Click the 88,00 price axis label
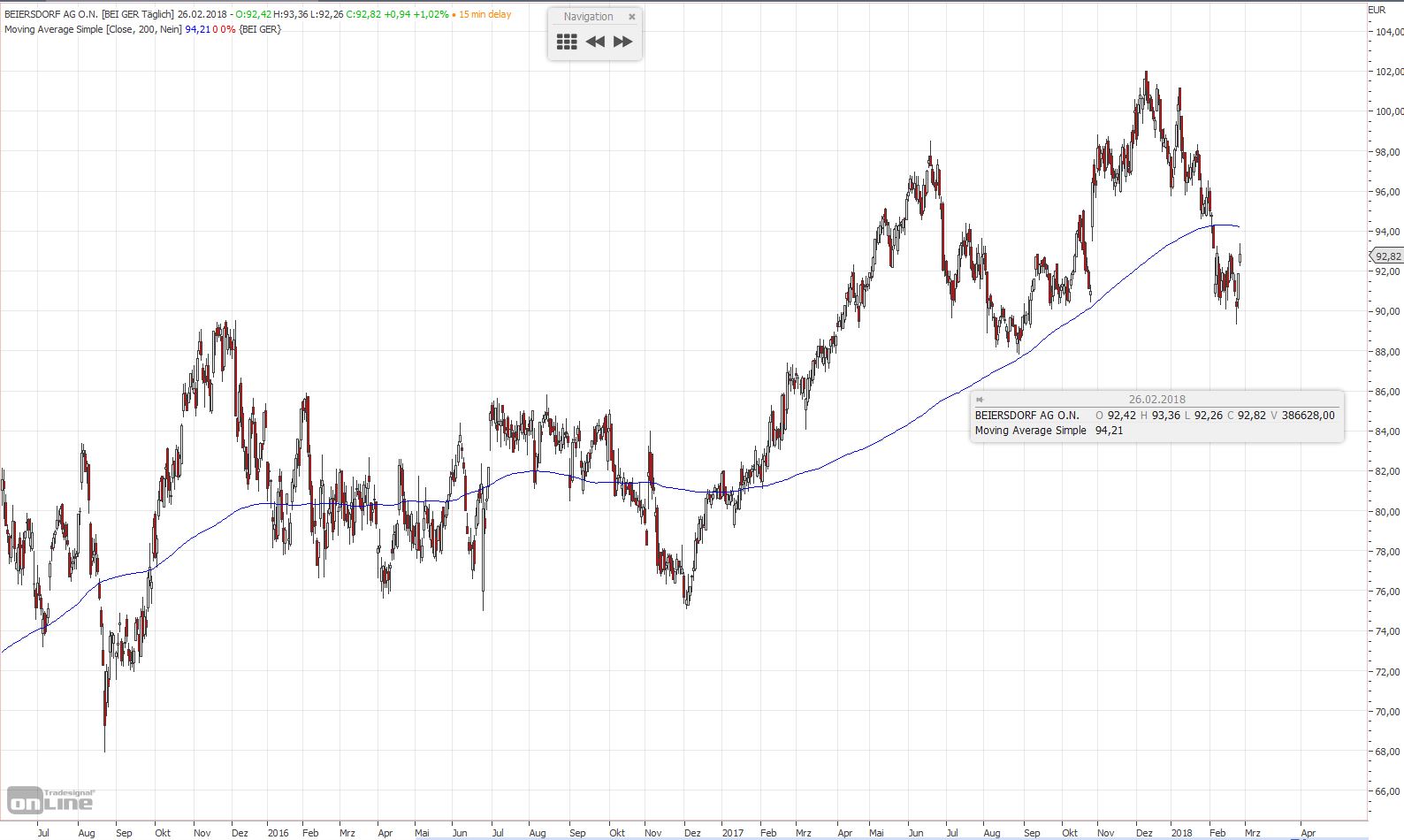The height and width of the screenshot is (840, 1404). 1387,352
